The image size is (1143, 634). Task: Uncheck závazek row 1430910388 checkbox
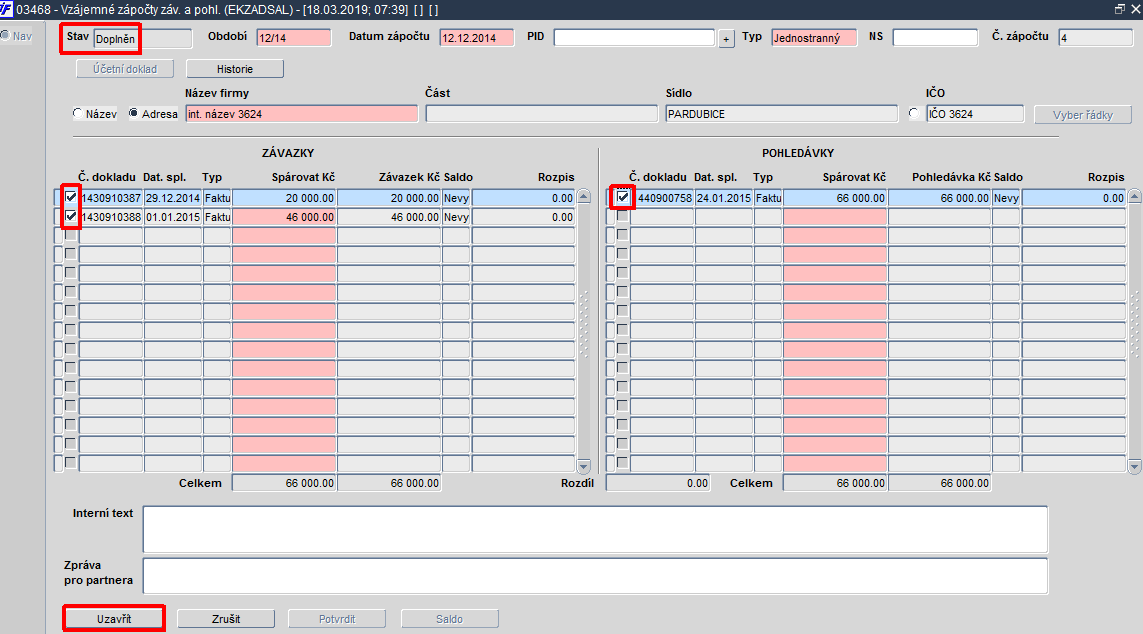(71, 216)
